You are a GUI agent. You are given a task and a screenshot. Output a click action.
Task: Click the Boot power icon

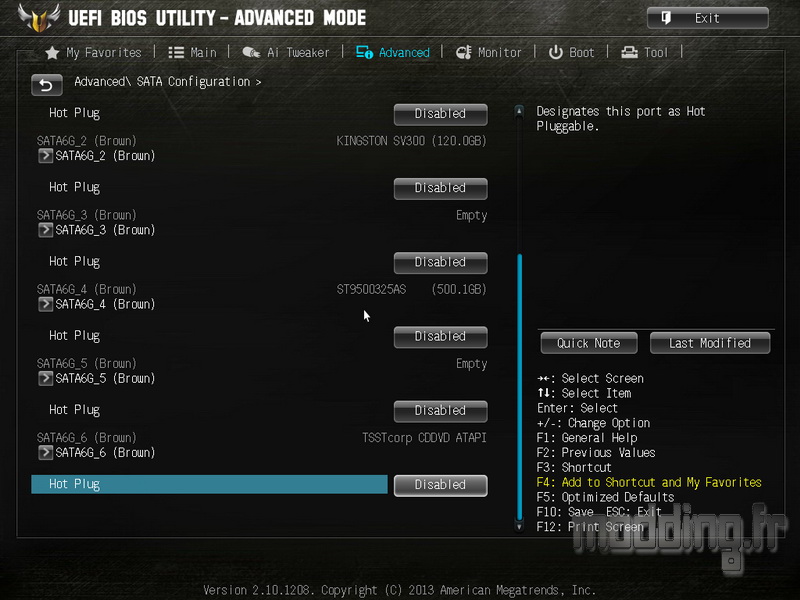(556, 52)
